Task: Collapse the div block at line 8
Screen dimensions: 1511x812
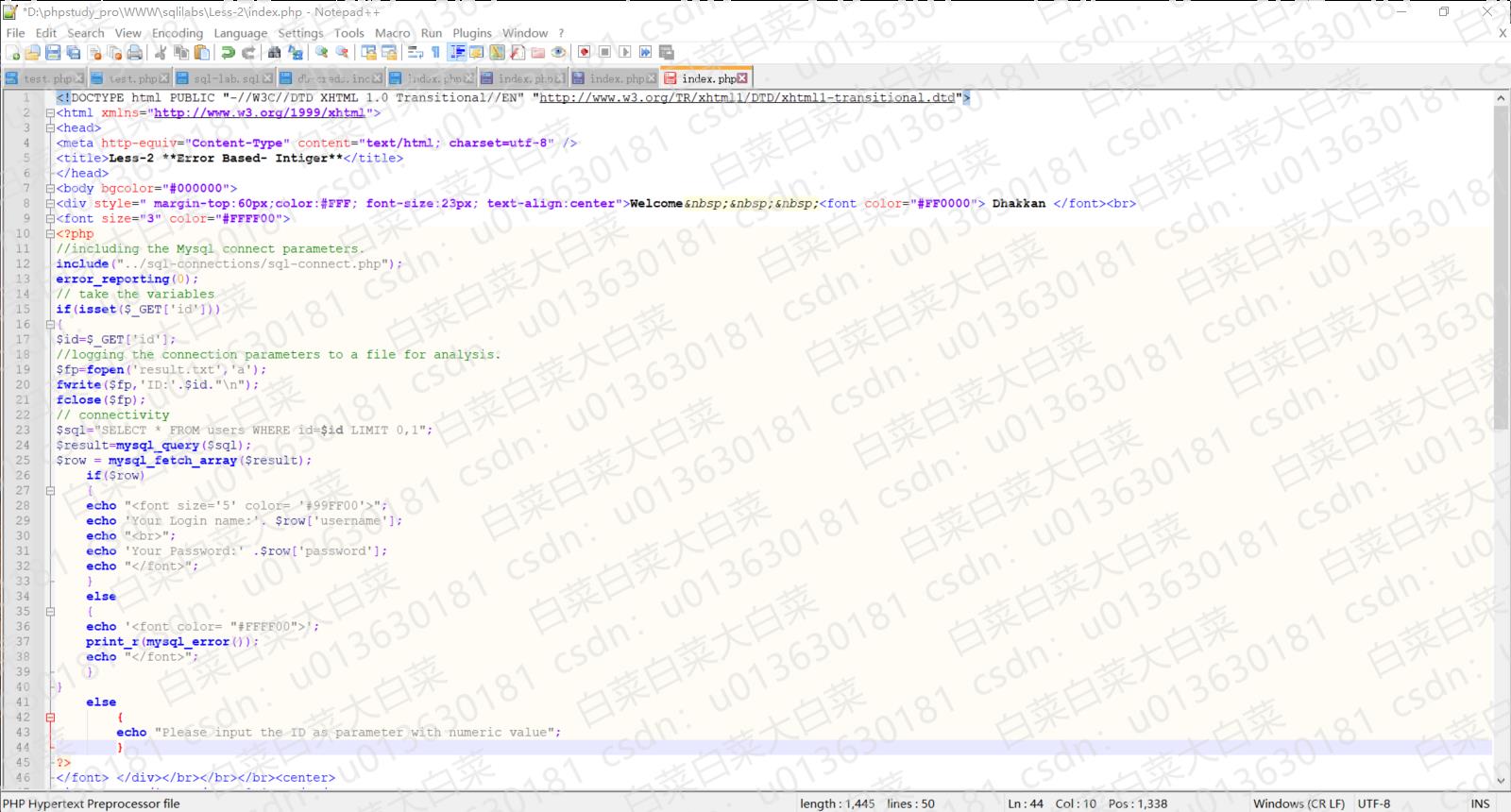Action: (x=50, y=203)
